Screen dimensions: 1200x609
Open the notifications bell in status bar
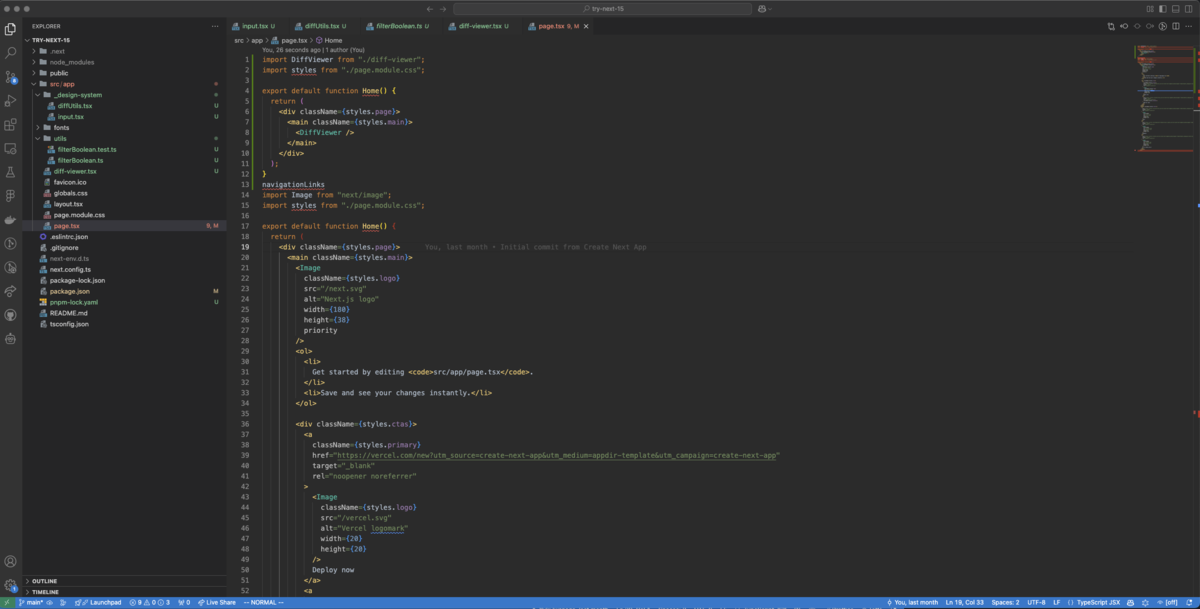(x=1191, y=602)
